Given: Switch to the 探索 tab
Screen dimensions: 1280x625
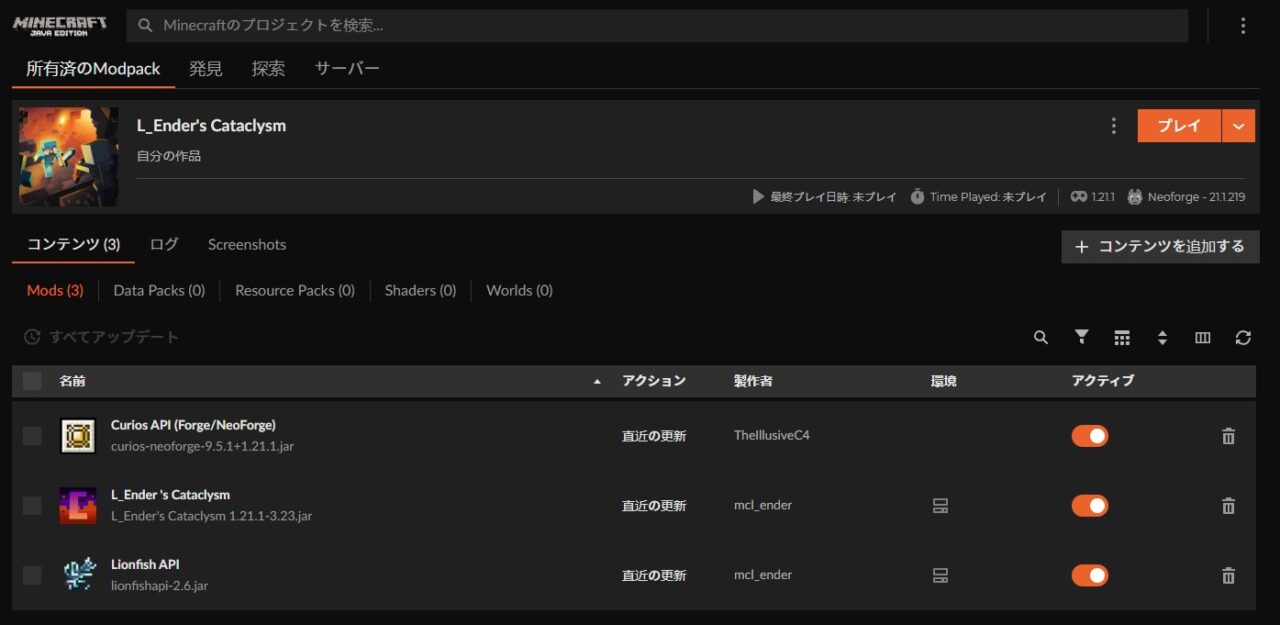Looking at the screenshot, I should 268,69.
